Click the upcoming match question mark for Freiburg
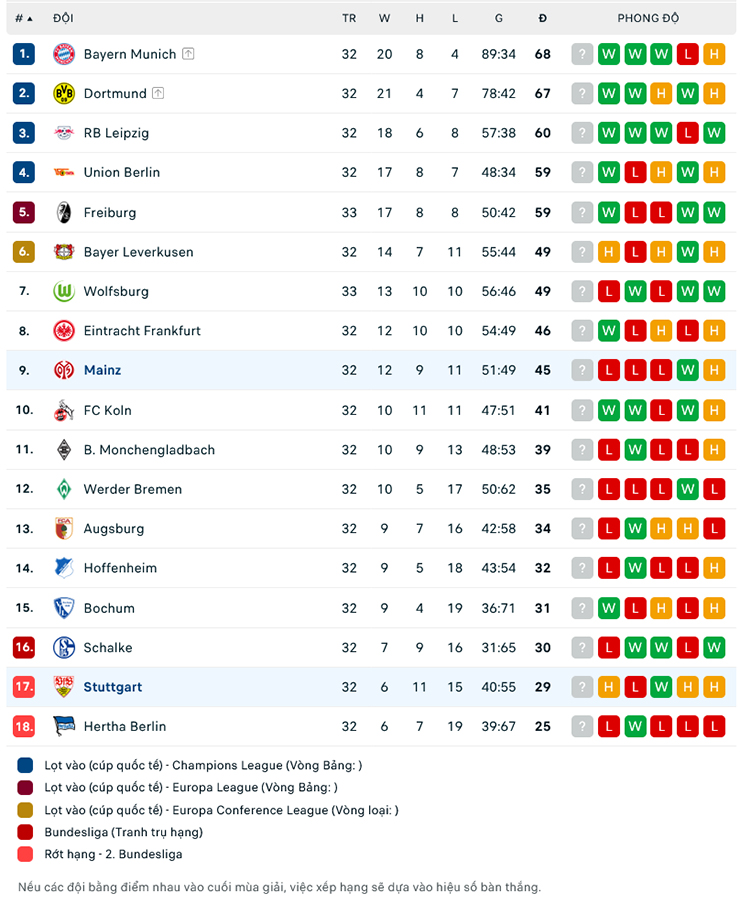 [x=582, y=213]
